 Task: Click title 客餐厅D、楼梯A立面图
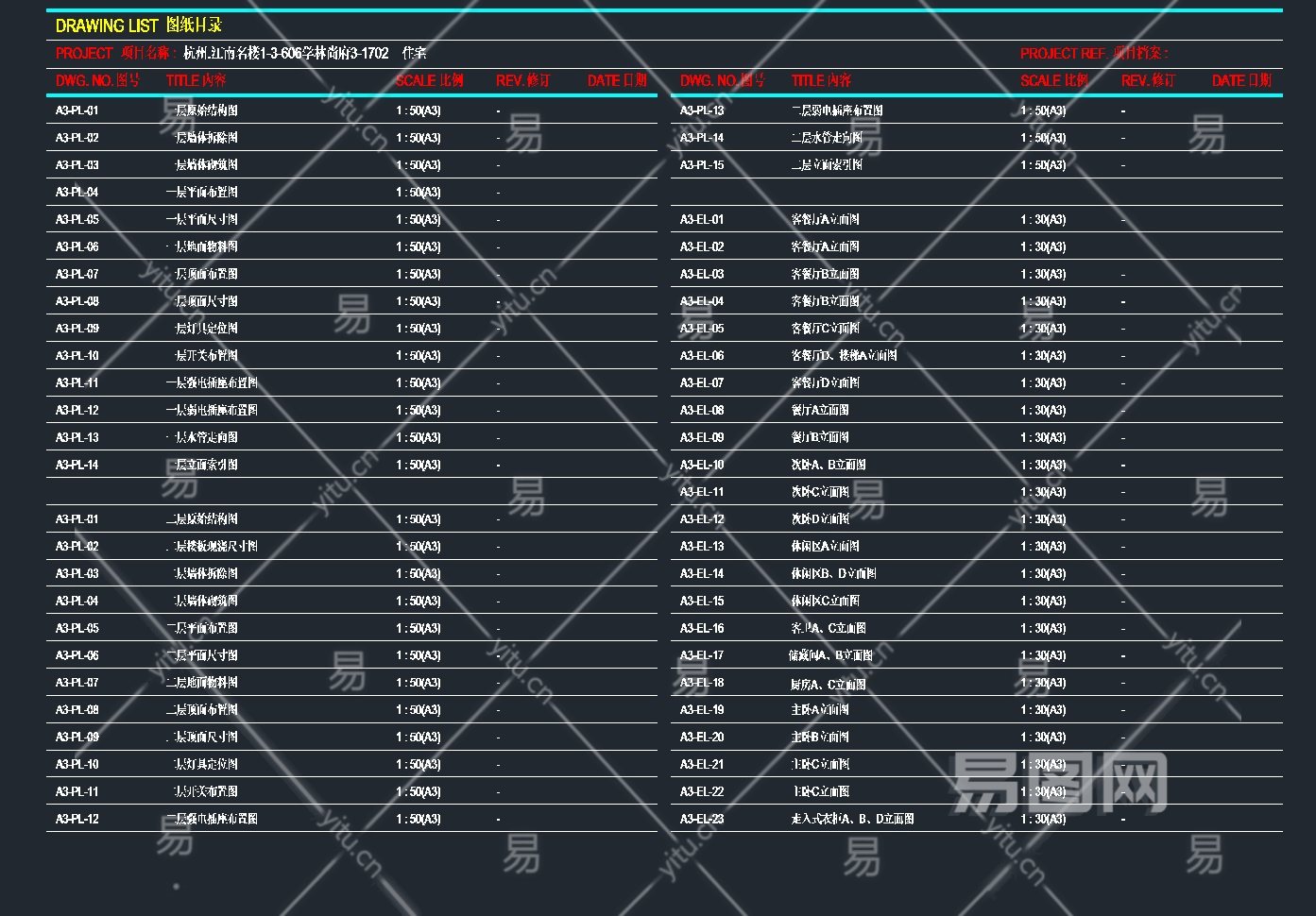coord(844,356)
